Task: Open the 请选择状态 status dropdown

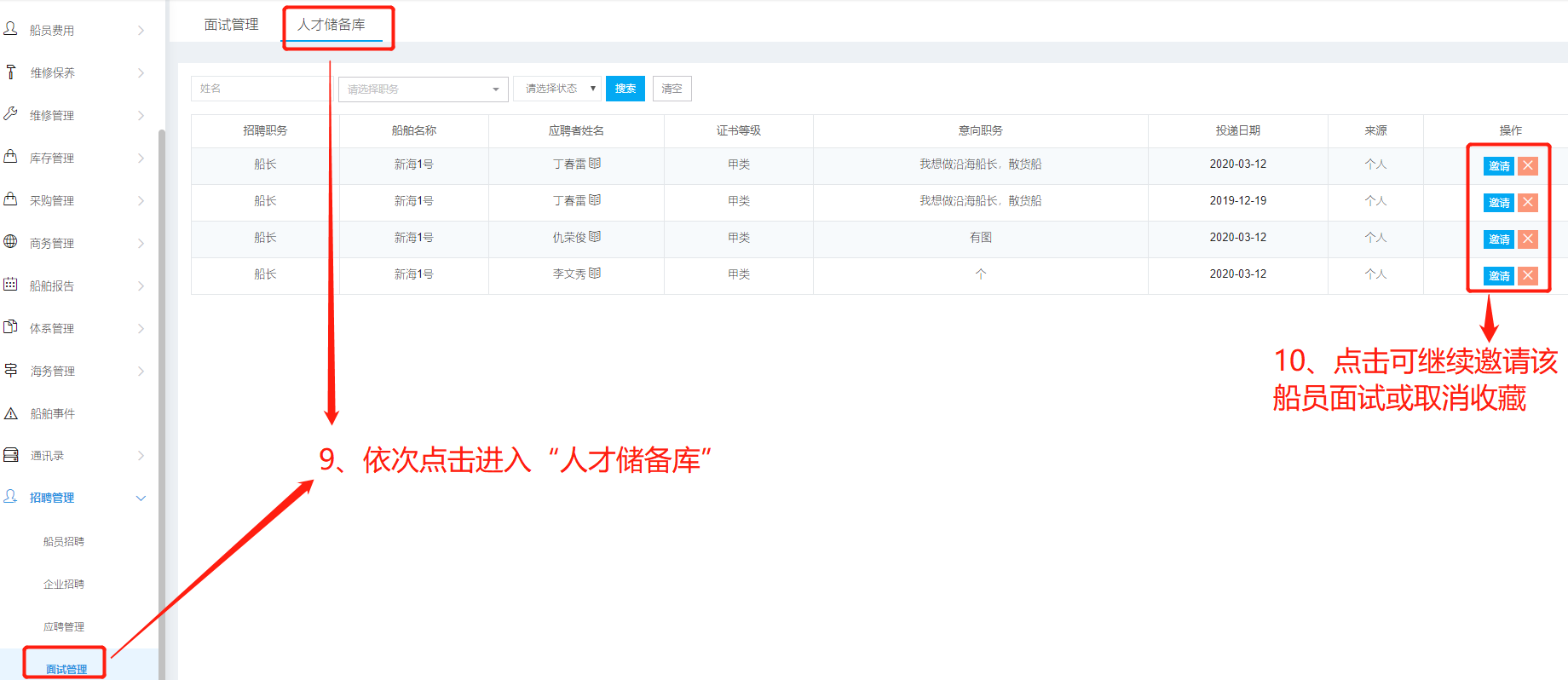Action: coord(557,89)
